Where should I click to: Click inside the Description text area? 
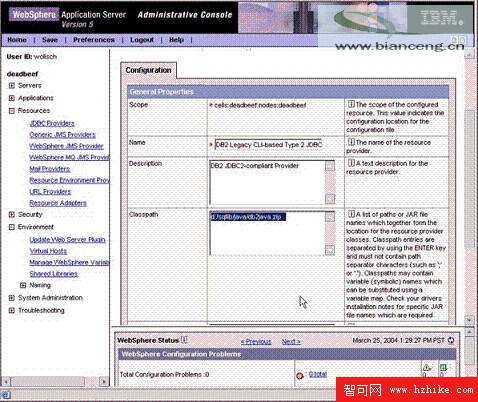click(x=267, y=183)
